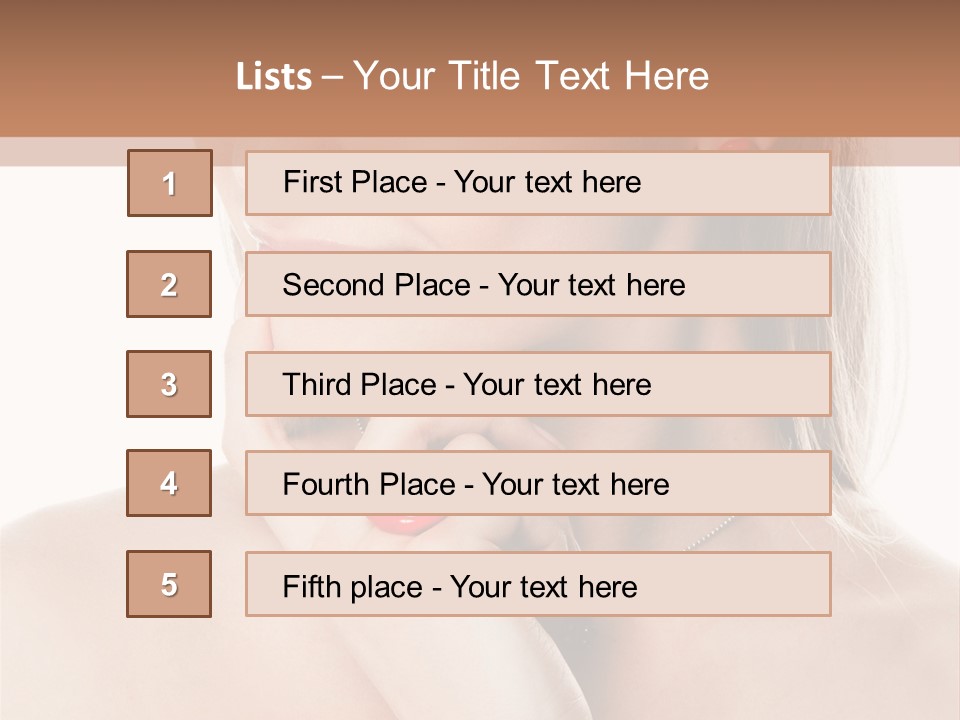Click the bold word "Lists" in title
Screen dimensions: 960x720
pos(274,76)
